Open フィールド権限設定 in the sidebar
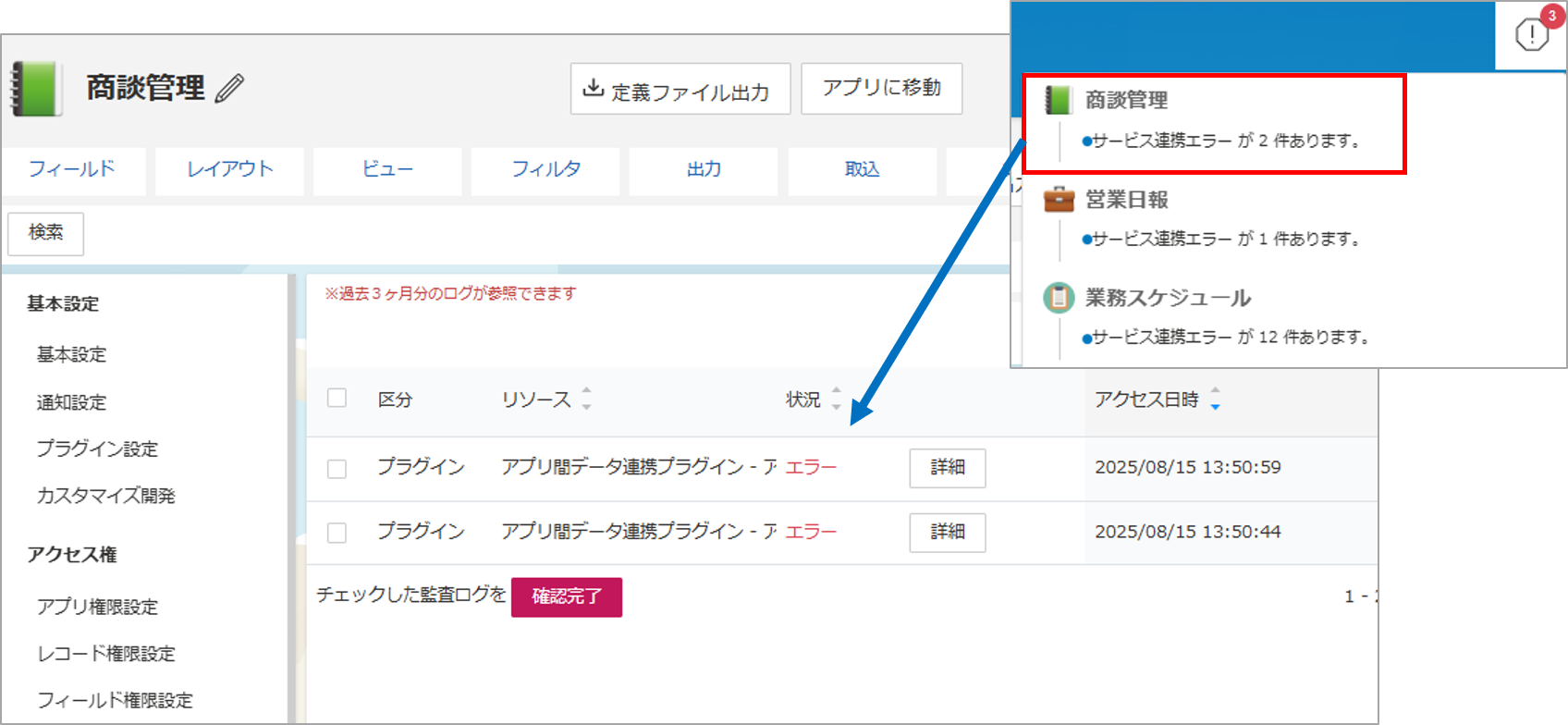This screenshot has height=725, width=1568. (115, 701)
